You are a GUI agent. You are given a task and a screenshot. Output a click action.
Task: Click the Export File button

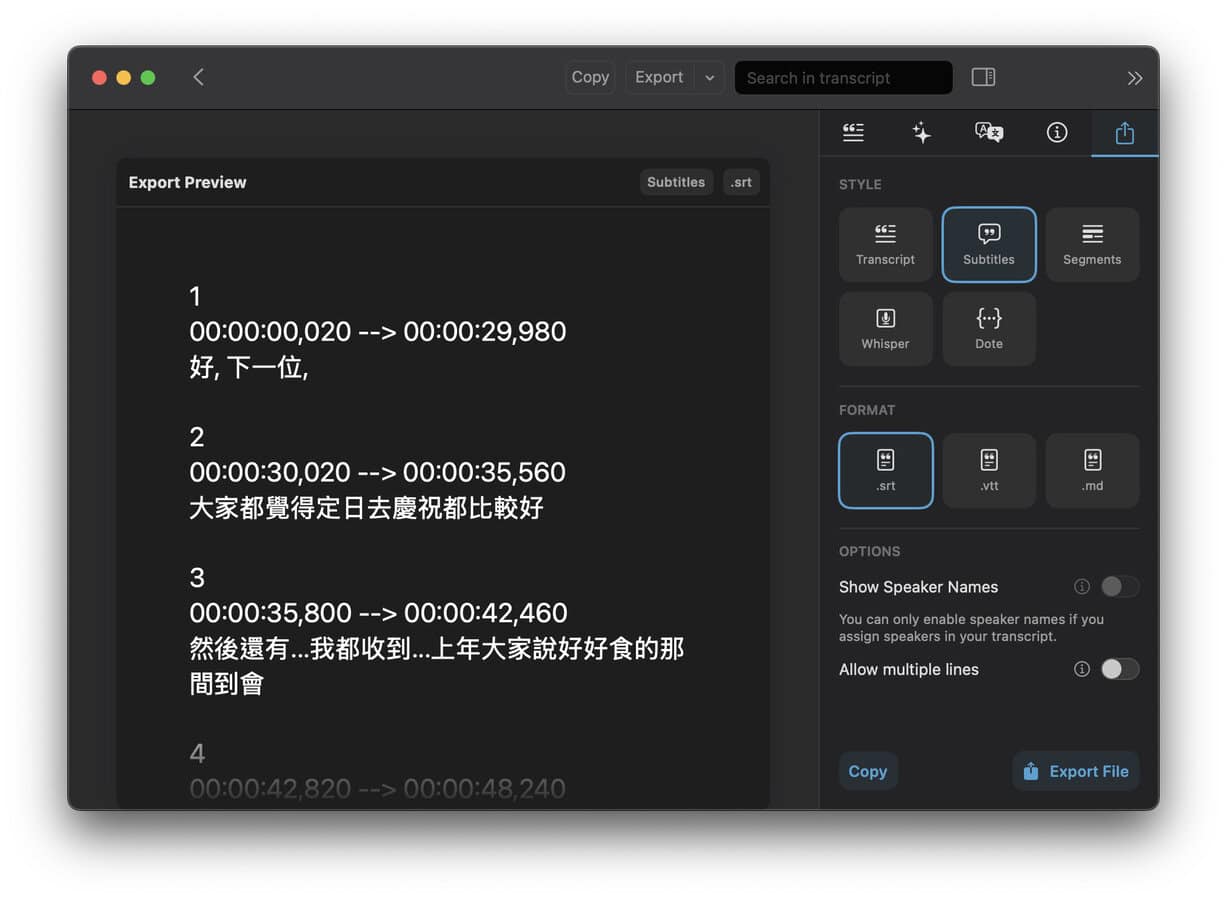coord(1076,771)
